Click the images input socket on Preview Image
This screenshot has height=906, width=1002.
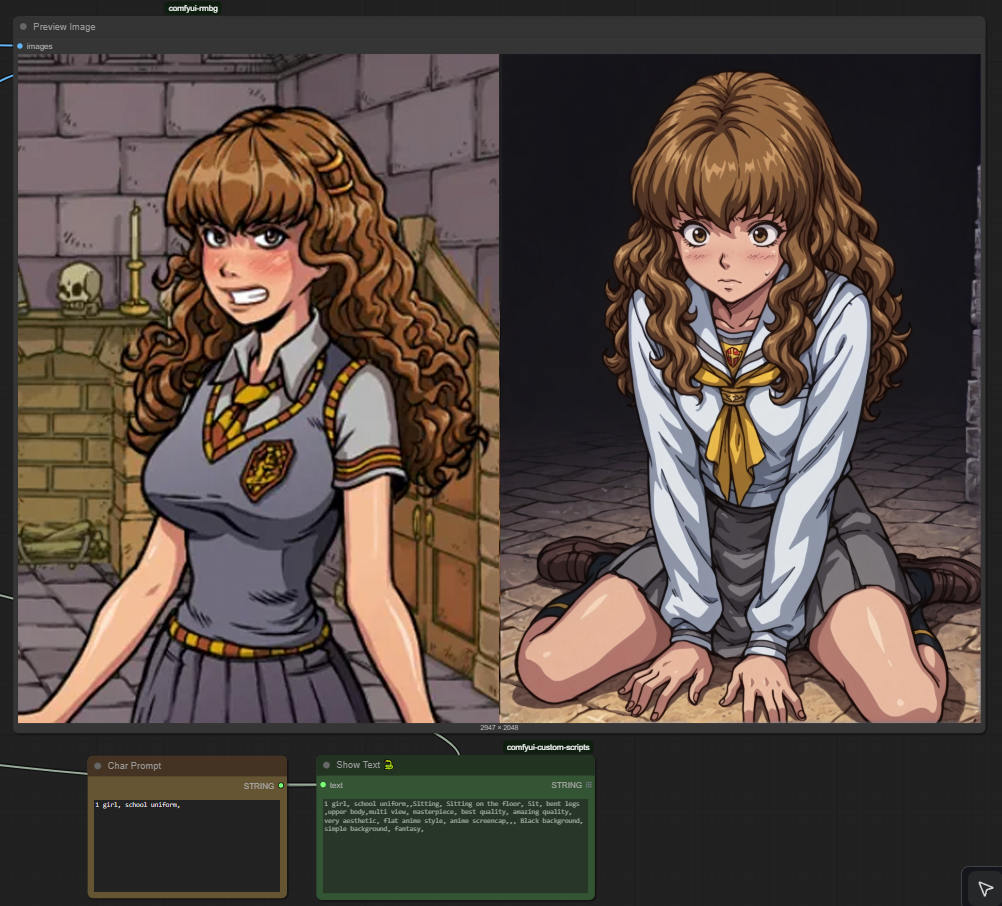pos(20,46)
